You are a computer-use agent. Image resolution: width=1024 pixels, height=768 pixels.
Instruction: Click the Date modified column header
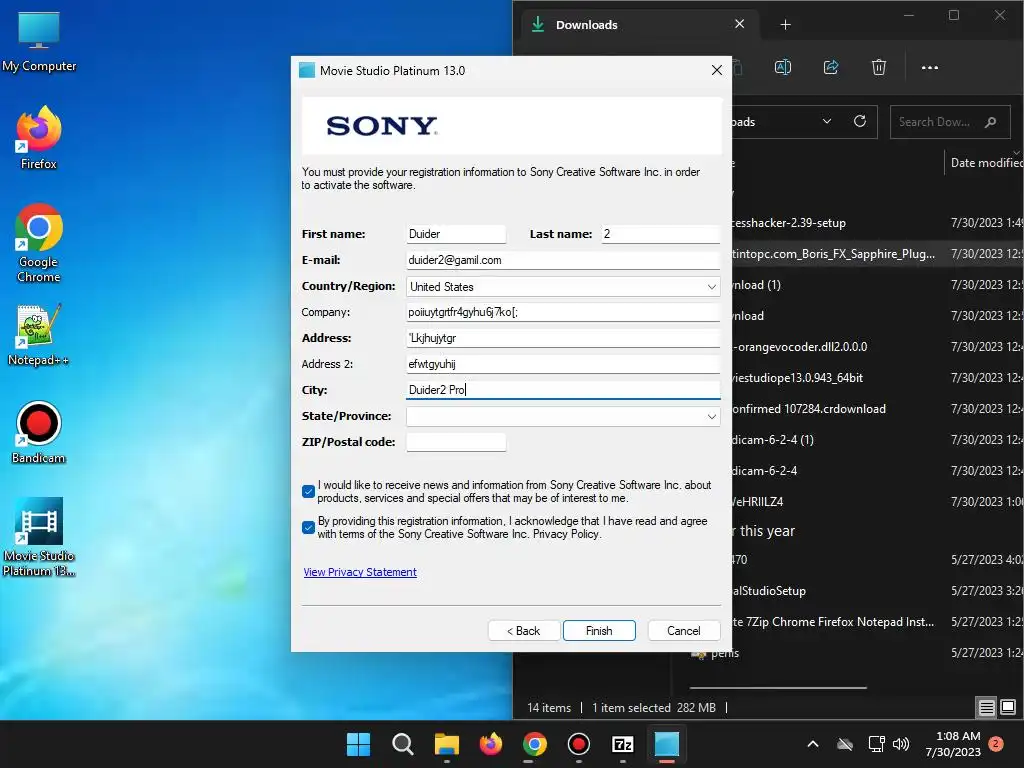(984, 163)
